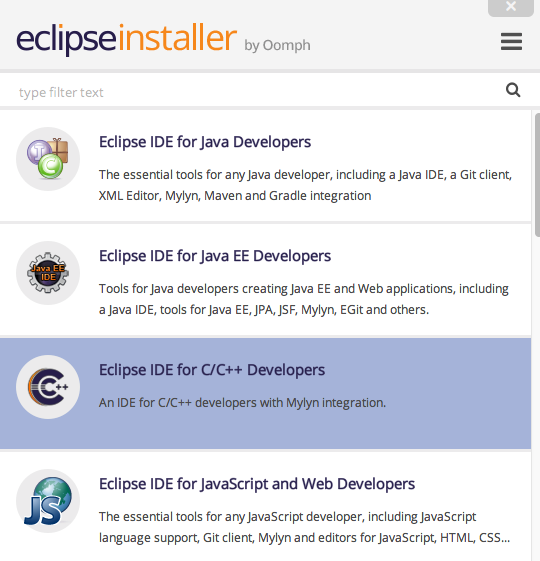Click the C/C++ package icon
The height and width of the screenshot is (561, 540).
[x=48, y=387]
